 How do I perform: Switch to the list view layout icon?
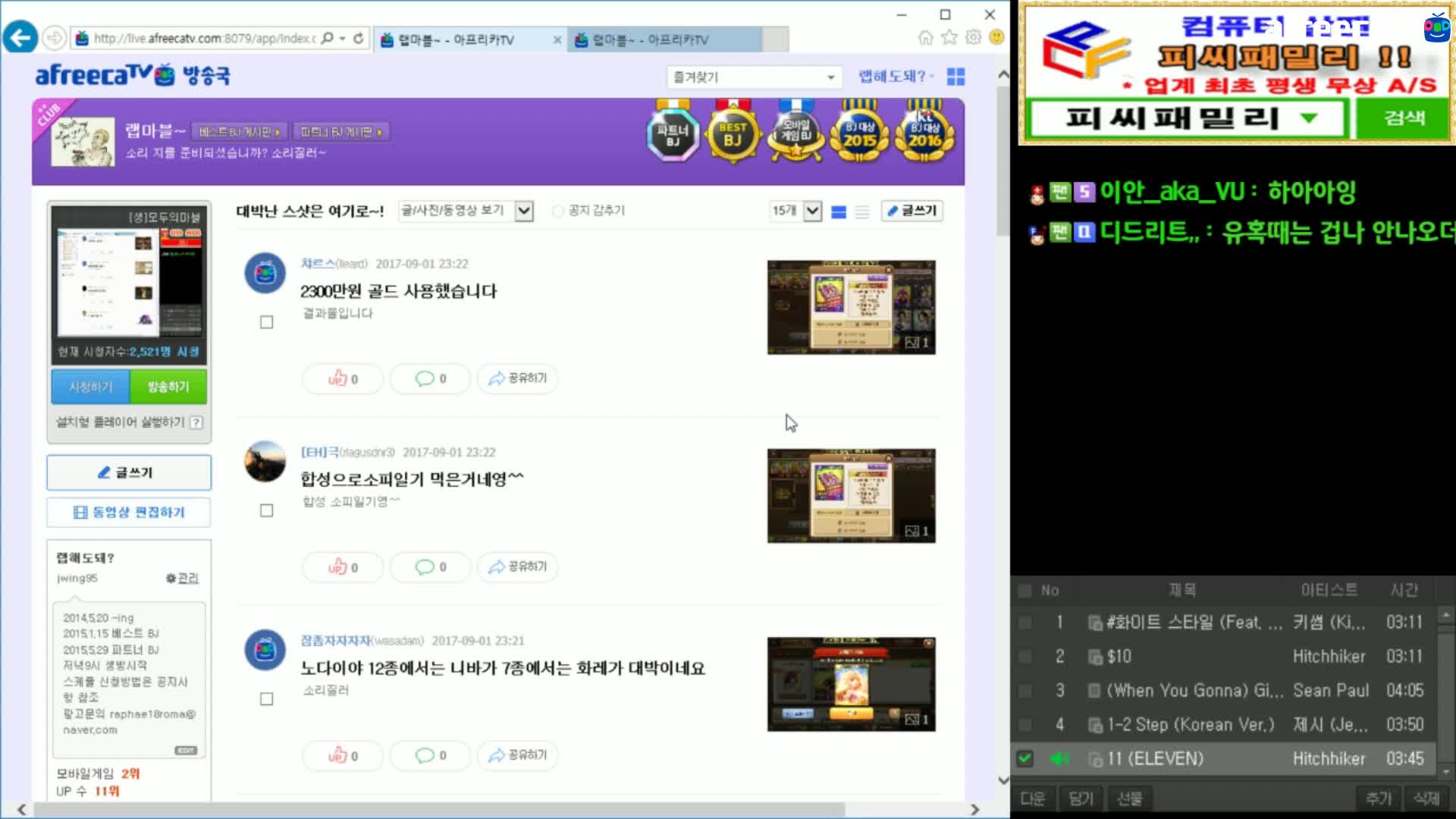pos(862,212)
